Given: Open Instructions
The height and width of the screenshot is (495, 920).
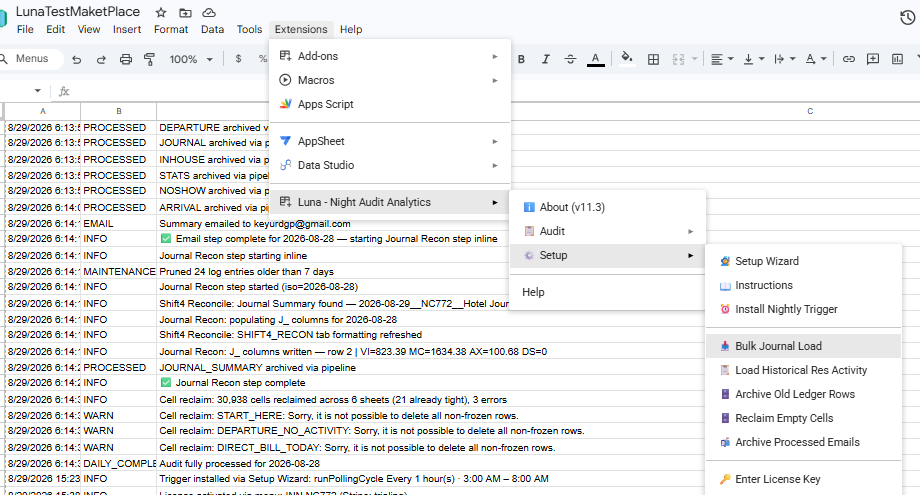Looking at the screenshot, I should pyautogui.click(x=803, y=285).
